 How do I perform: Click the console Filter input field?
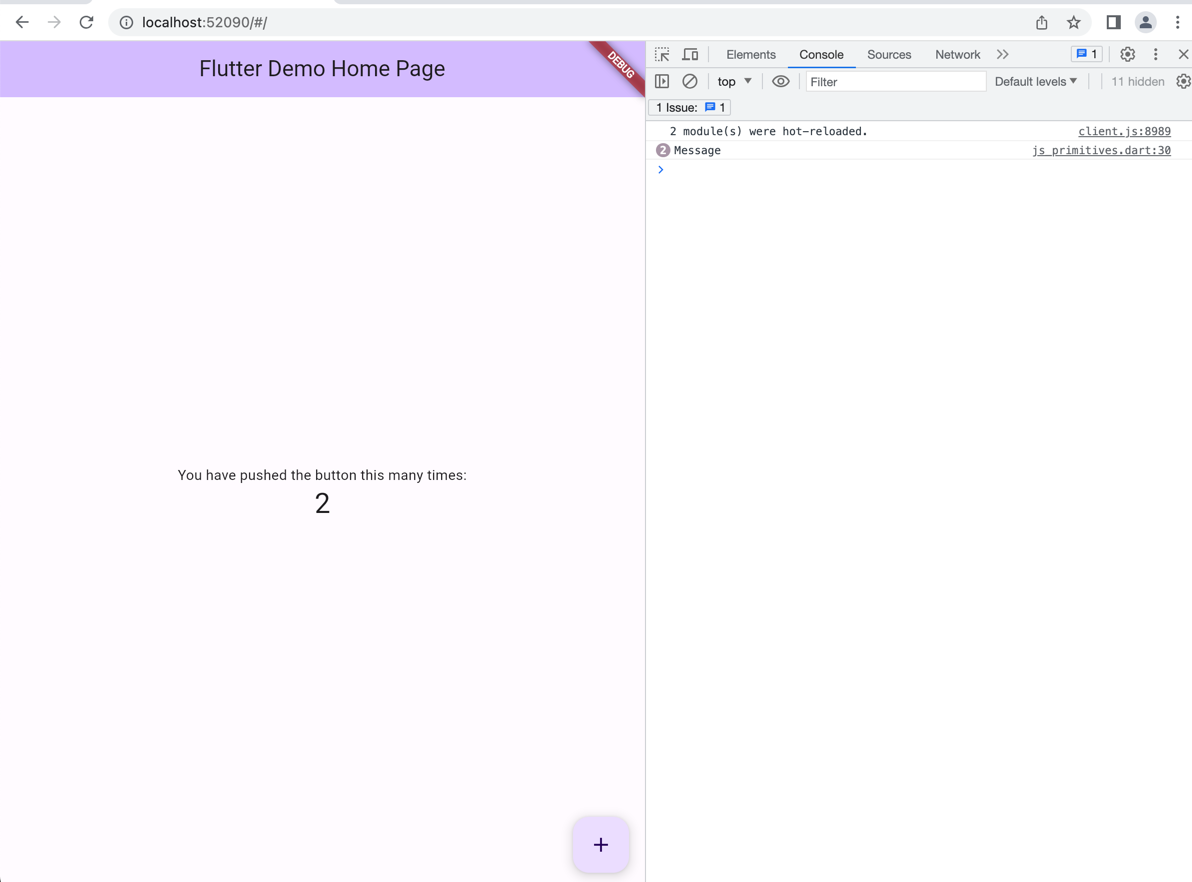(x=895, y=82)
